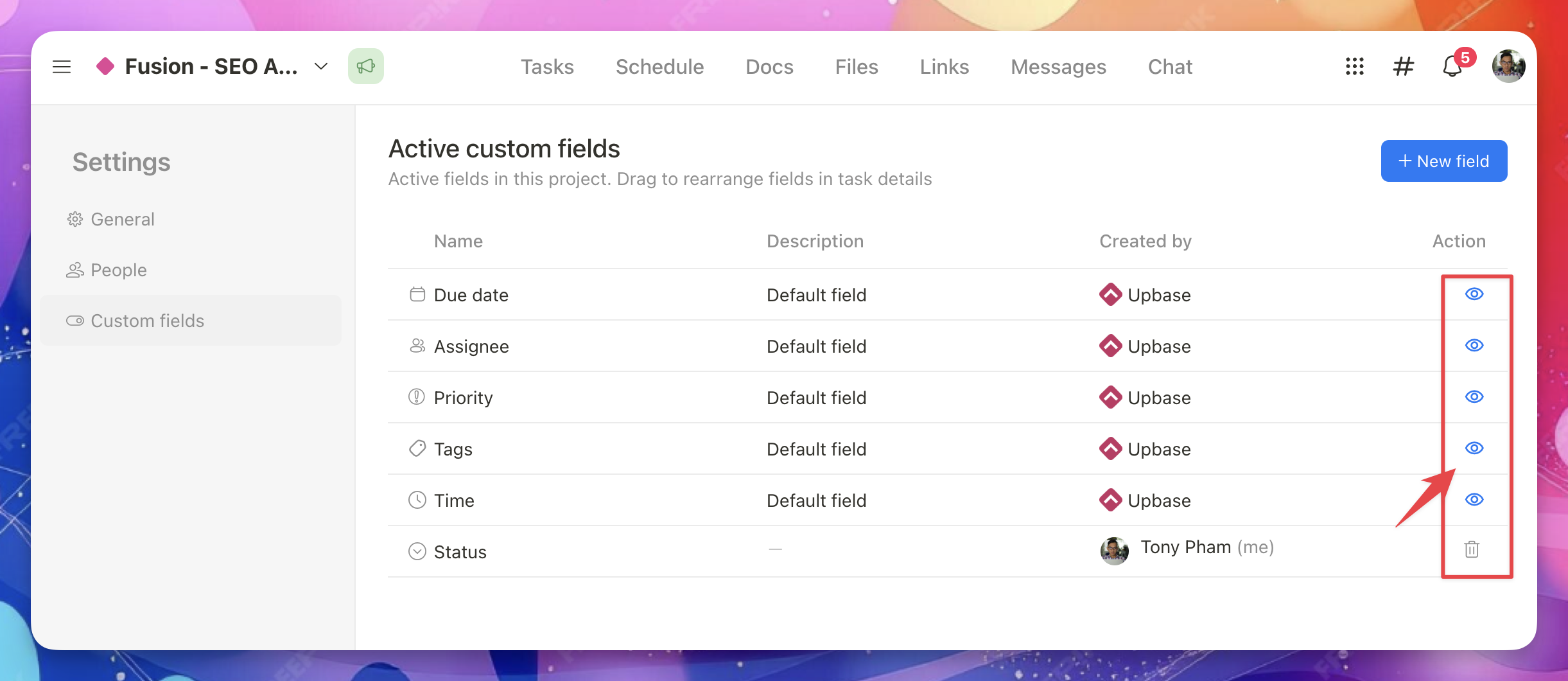Open the notifications bell
This screenshot has width=1568, height=681.
1452,67
